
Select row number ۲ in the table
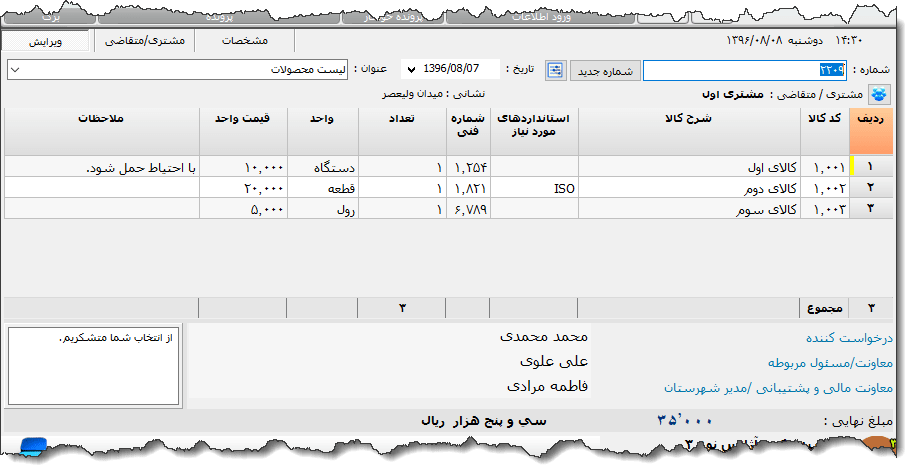point(871,187)
